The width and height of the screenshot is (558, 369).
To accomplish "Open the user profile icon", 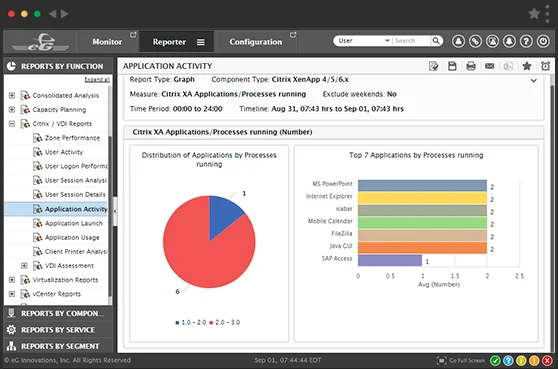I will coord(458,42).
